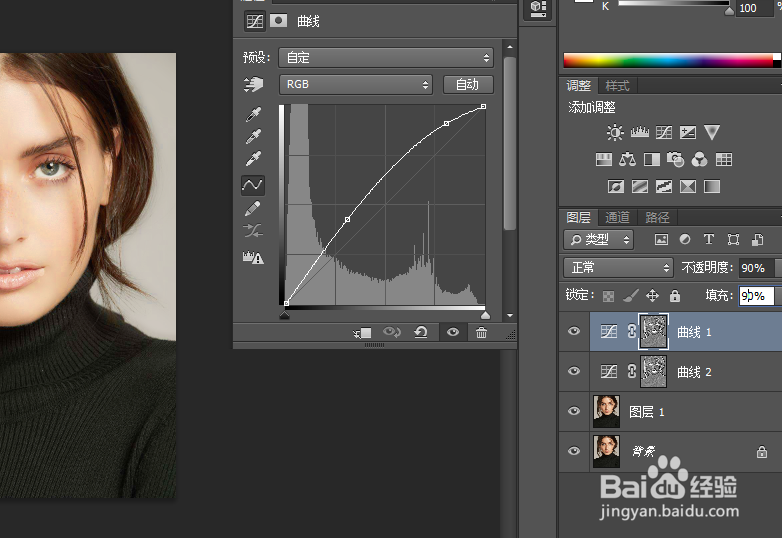Switch to the 通道 tab

tap(617, 217)
